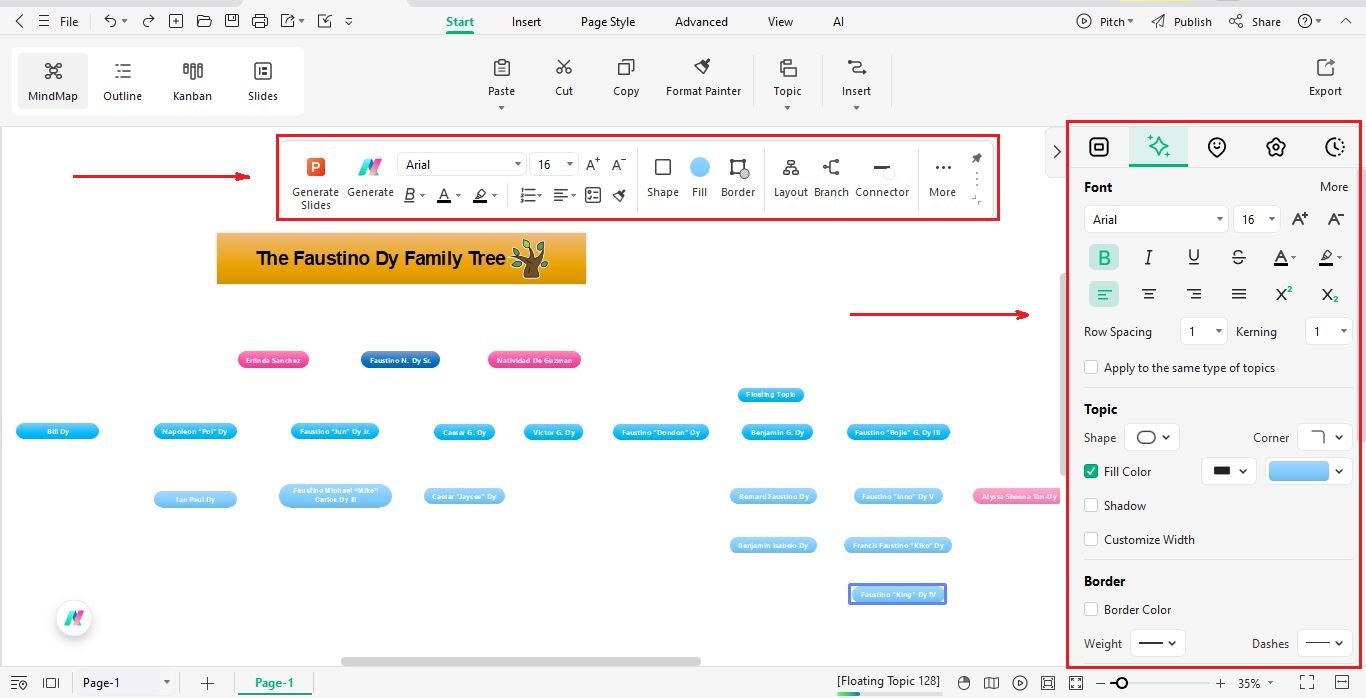This screenshot has height=698, width=1366.
Task: Expand the Row Spacing dropdown
Action: [1203, 331]
